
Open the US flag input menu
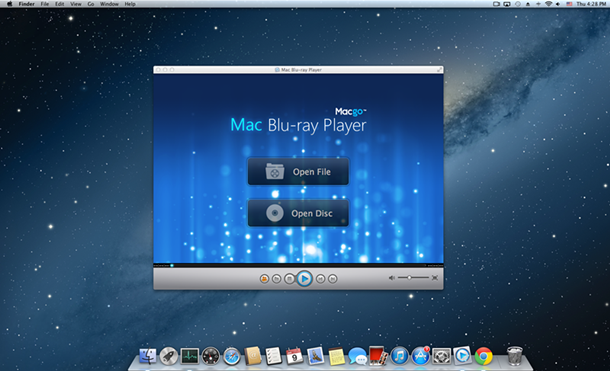click(569, 4)
